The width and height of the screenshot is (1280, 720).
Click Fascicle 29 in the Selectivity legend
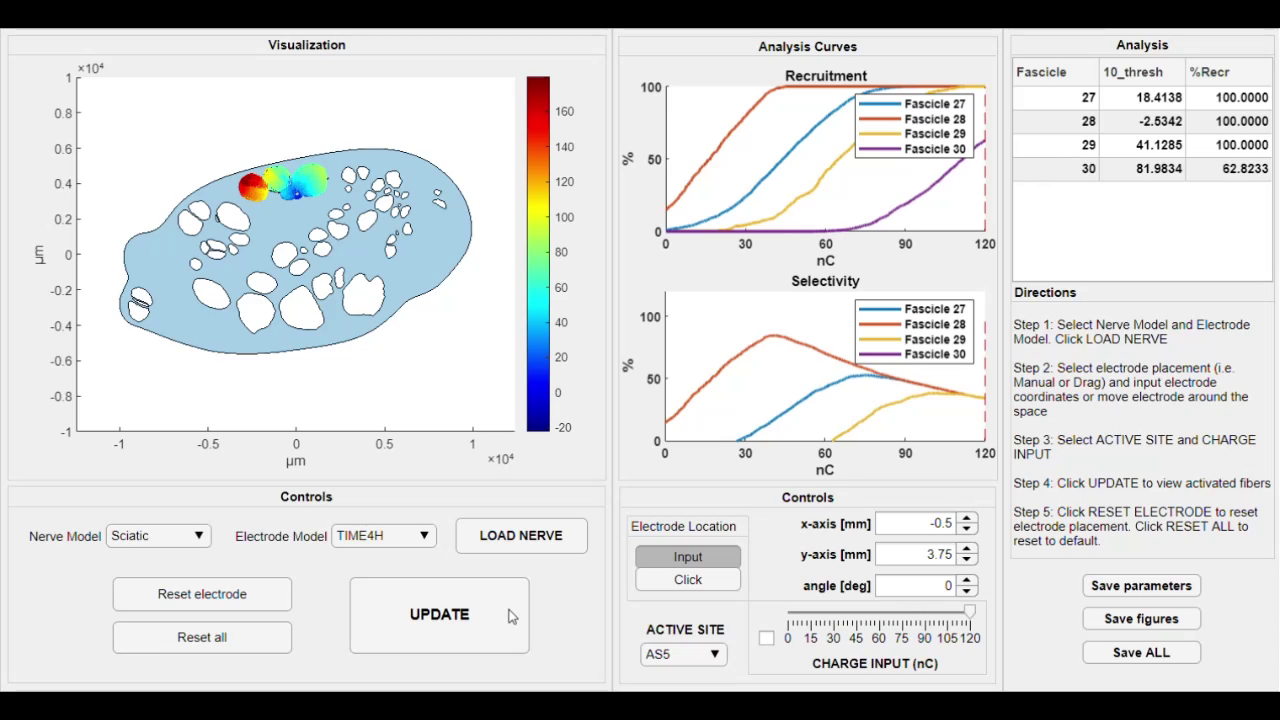pos(935,339)
